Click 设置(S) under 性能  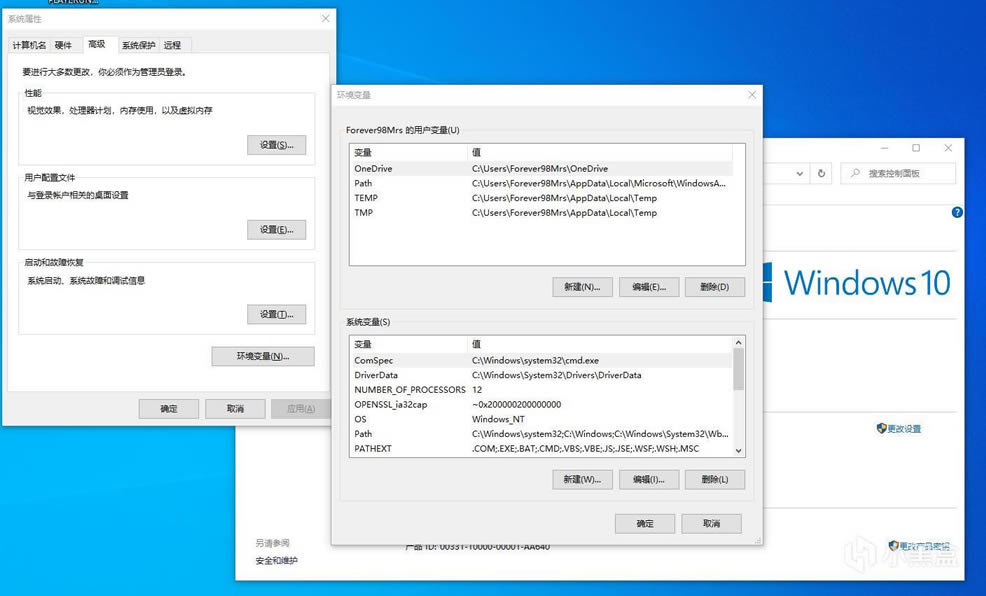coord(277,145)
